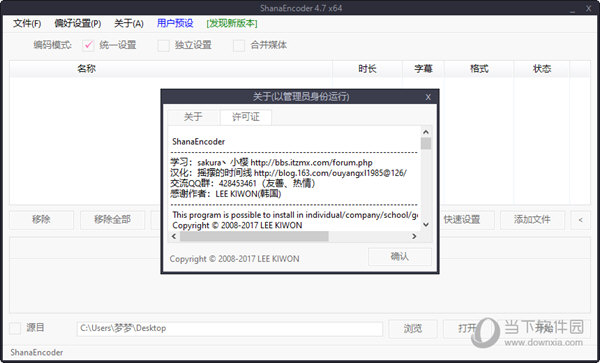Sort by the 名称 column header
600x363 pixels.
171,69
